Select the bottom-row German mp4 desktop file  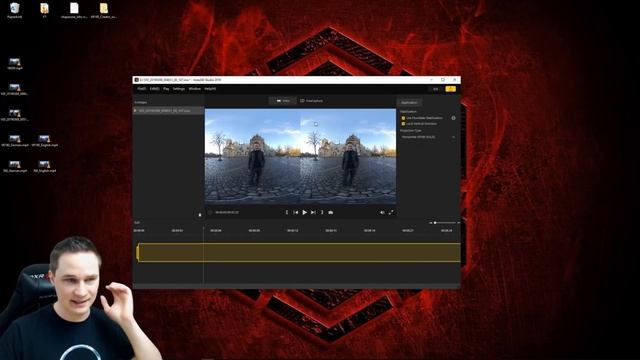(x=15, y=167)
